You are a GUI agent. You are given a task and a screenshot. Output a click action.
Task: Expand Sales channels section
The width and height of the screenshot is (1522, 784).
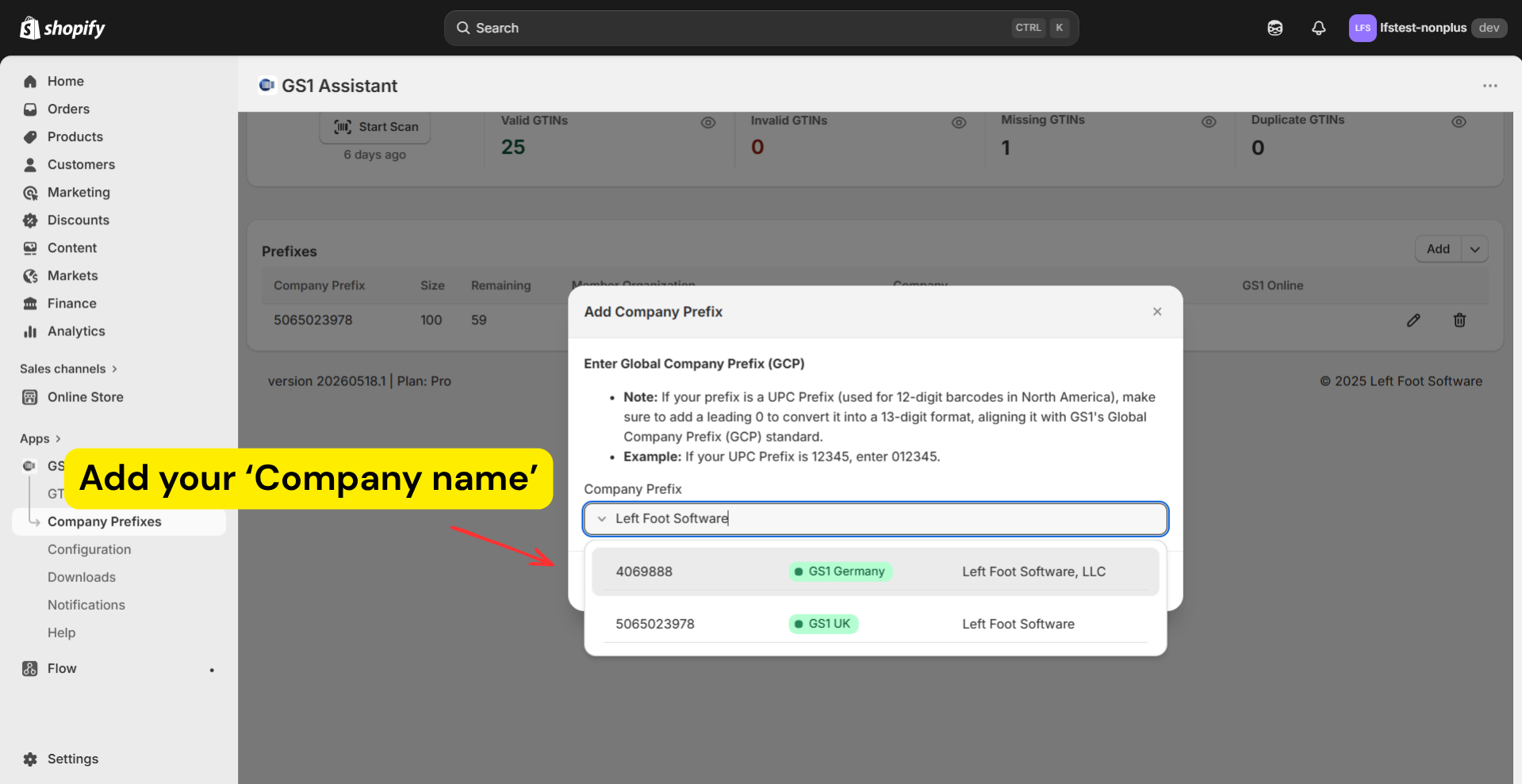tap(68, 369)
